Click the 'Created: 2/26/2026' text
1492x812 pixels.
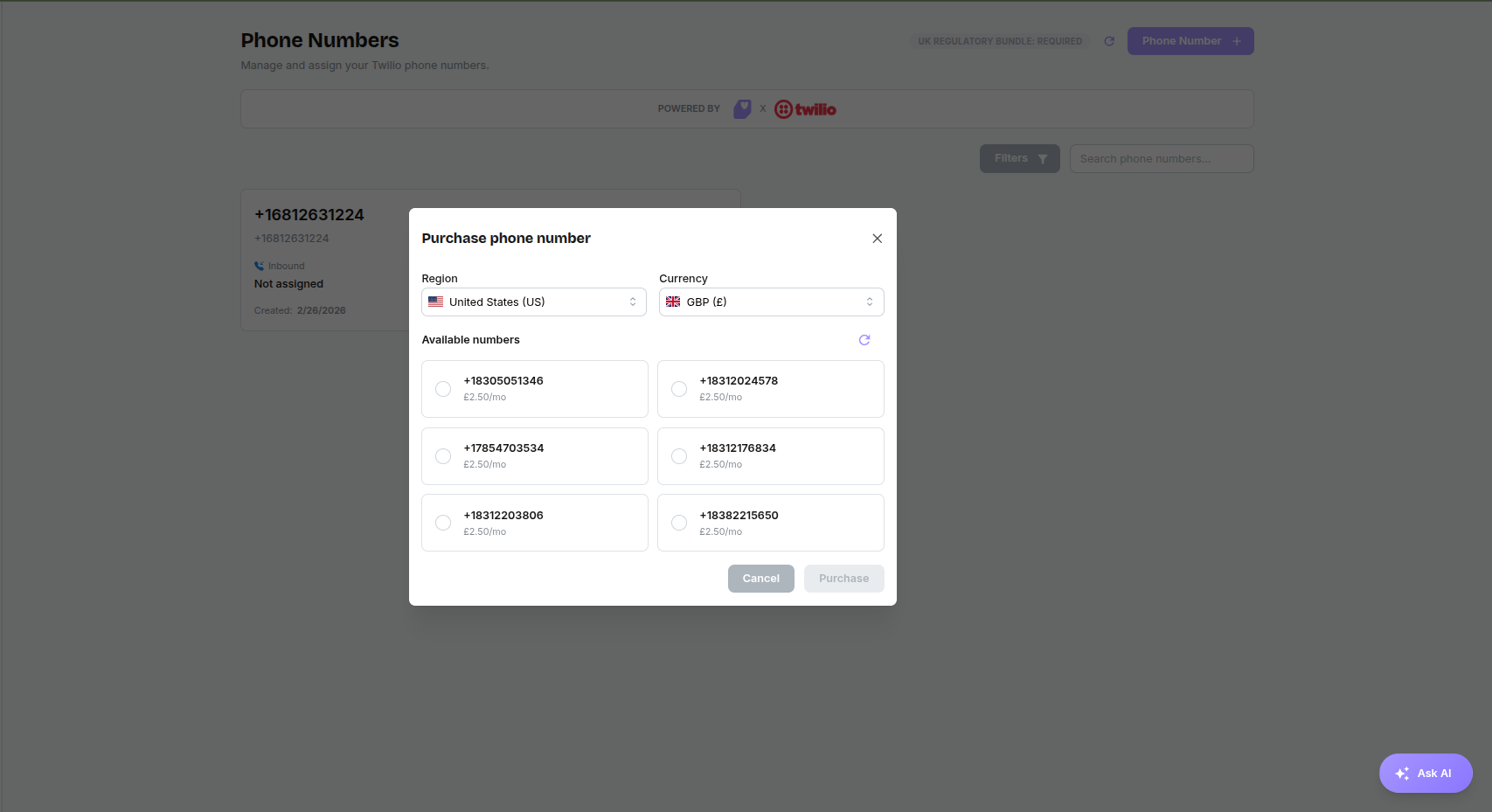point(300,310)
